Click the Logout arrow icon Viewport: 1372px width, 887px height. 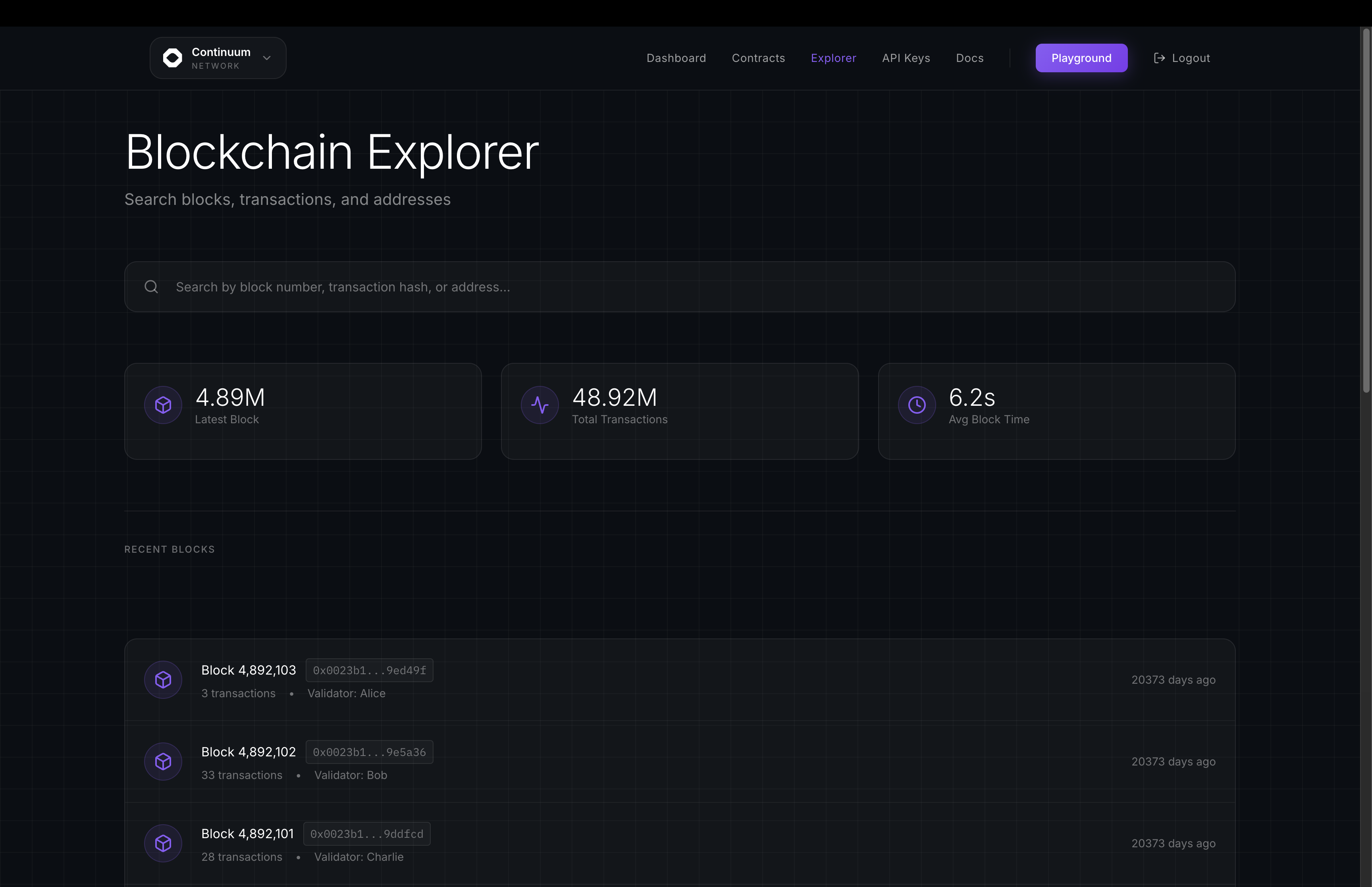(x=1160, y=58)
